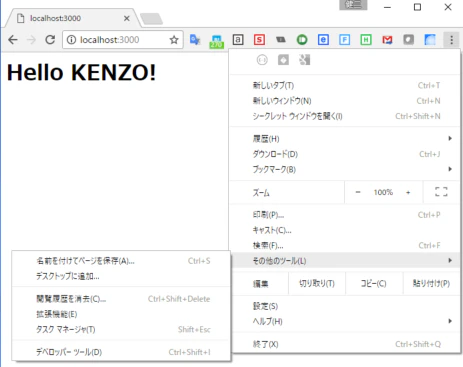Click the gray square extension icon next to Gmail

409,40
